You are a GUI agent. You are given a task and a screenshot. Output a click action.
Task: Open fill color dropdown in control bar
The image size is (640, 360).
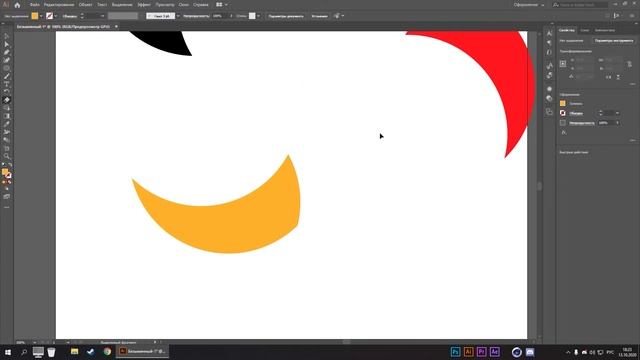tap(41, 16)
